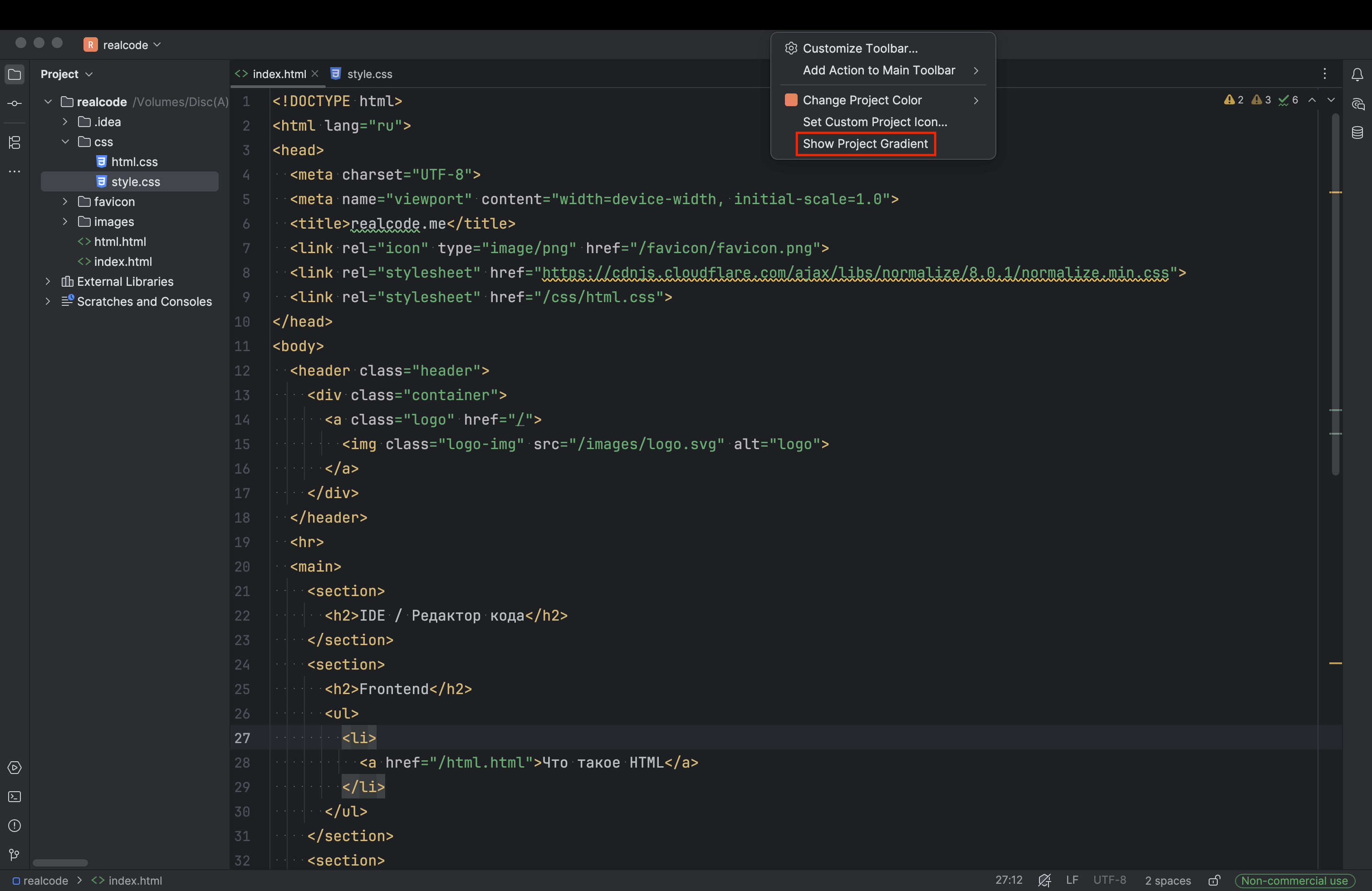Open Add Action to Main Toolbar submenu
Screen dimensions: 1372x891
pyautogui.click(x=878, y=70)
